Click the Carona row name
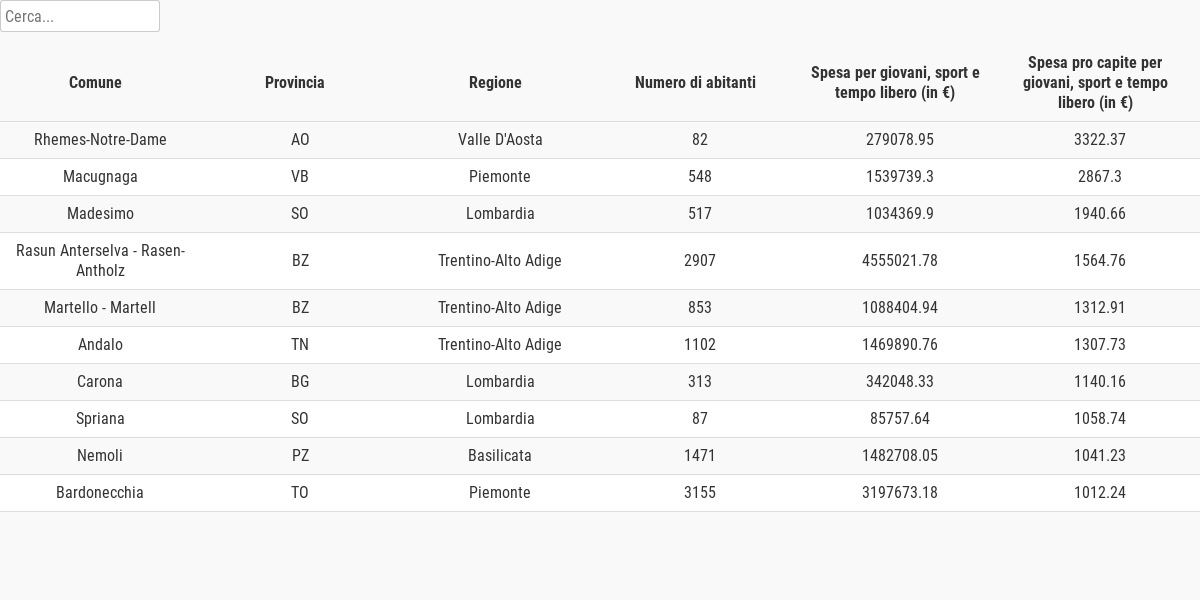The image size is (1200, 600). (x=100, y=382)
